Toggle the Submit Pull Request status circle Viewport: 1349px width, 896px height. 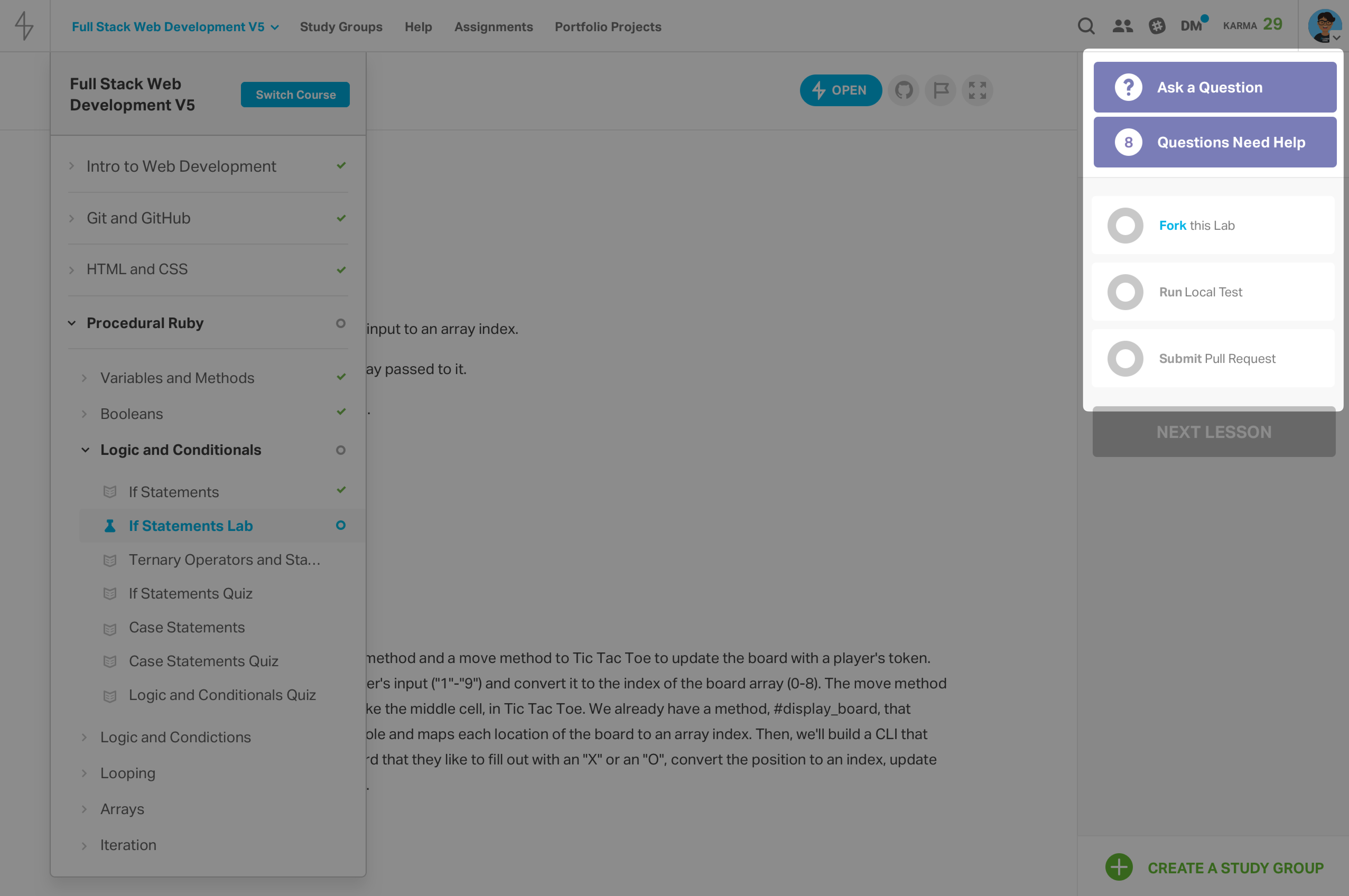click(1125, 359)
